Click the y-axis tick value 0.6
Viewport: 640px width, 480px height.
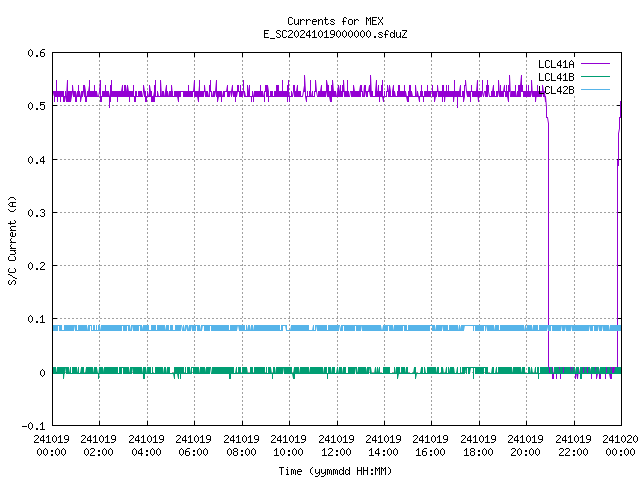point(36,53)
